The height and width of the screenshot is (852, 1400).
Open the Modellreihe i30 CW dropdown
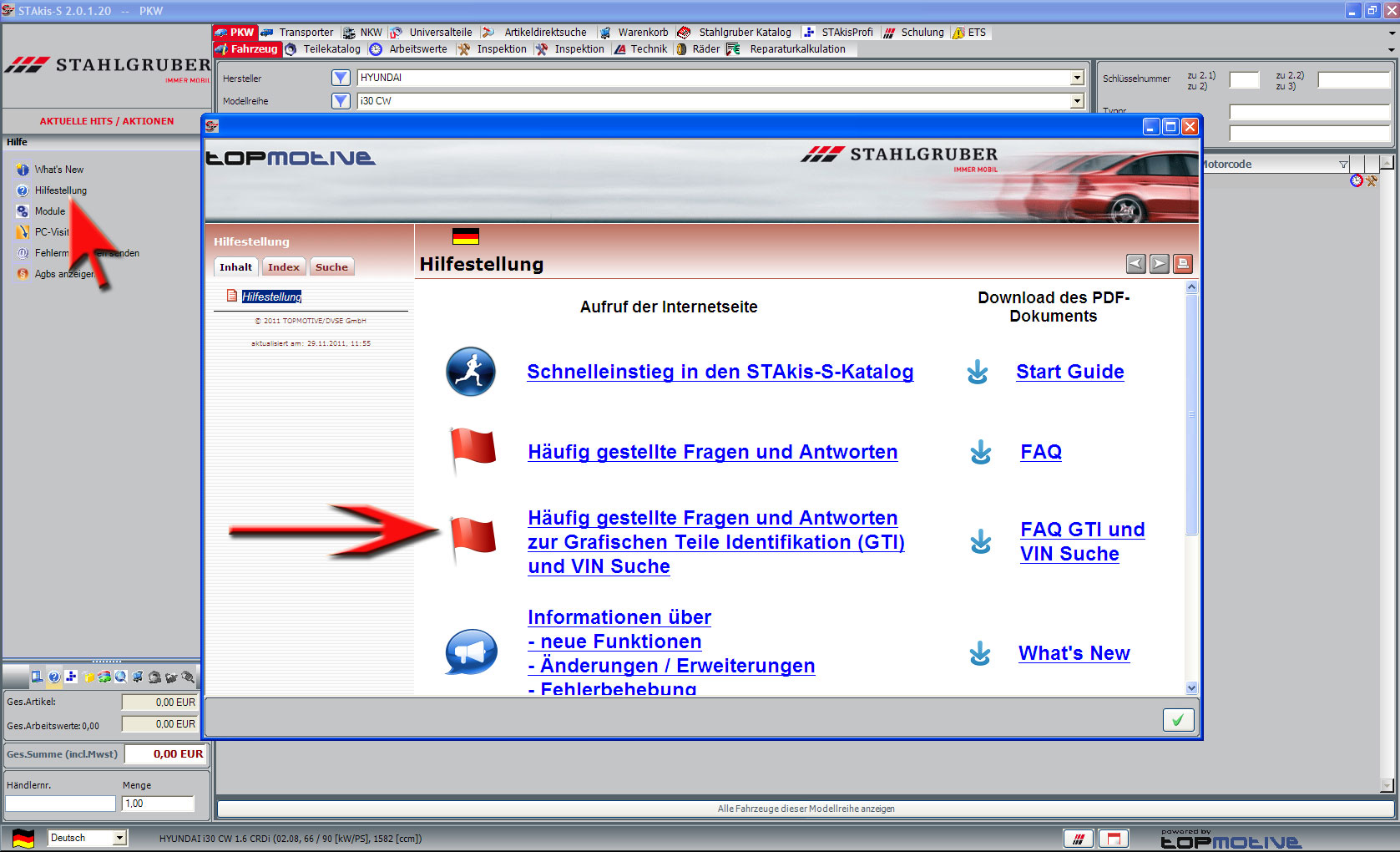1077,101
